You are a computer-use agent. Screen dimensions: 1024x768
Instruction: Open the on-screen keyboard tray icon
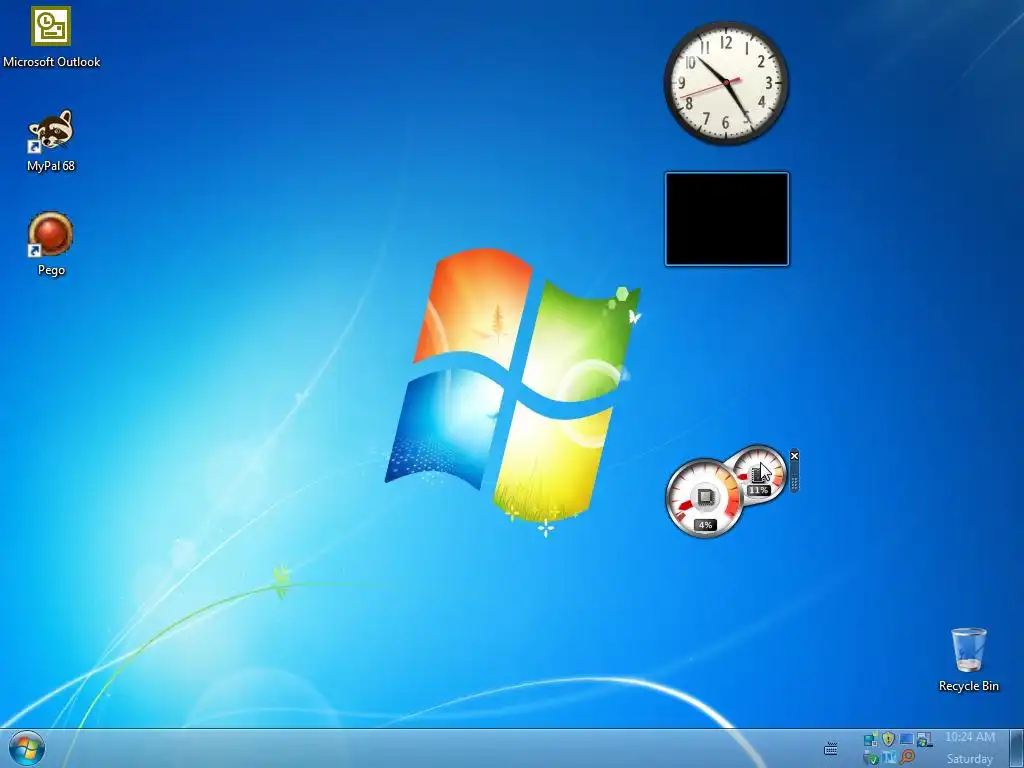click(831, 748)
